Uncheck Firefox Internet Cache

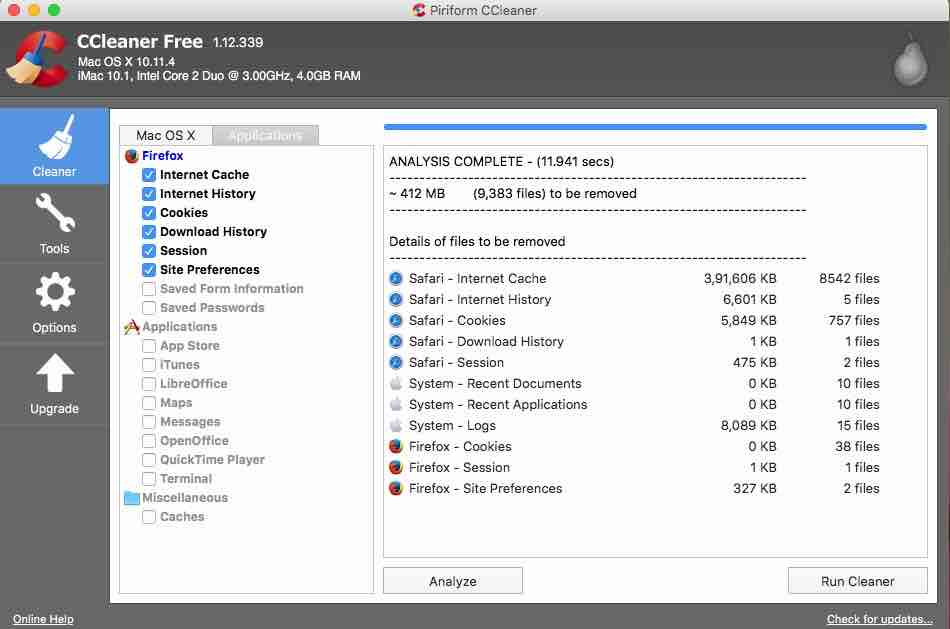click(148, 175)
